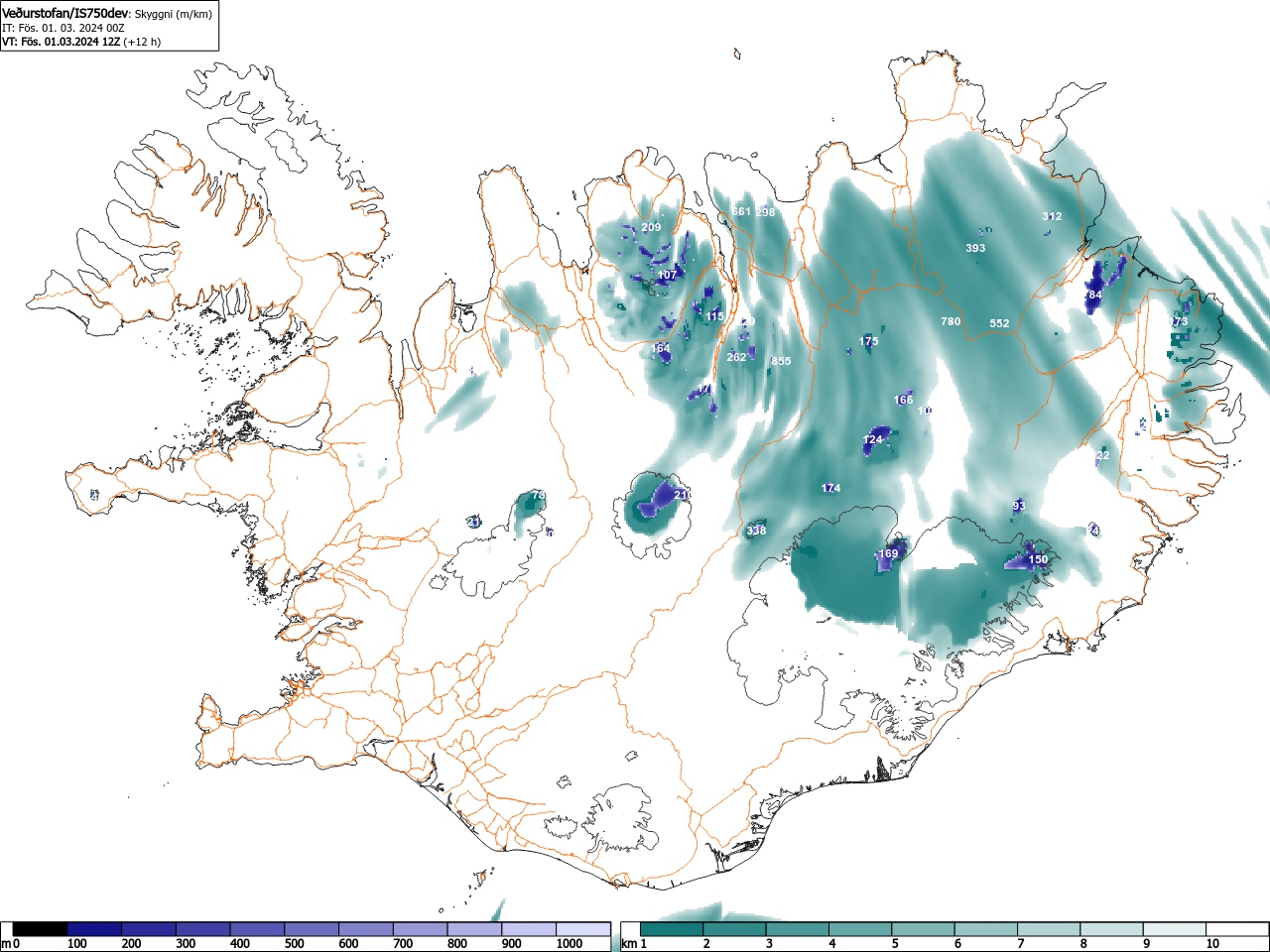The width and height of the screenshot is (1270, 952).
Task: Click the value 338 by the glacier edge
Action: coord(756,532)
